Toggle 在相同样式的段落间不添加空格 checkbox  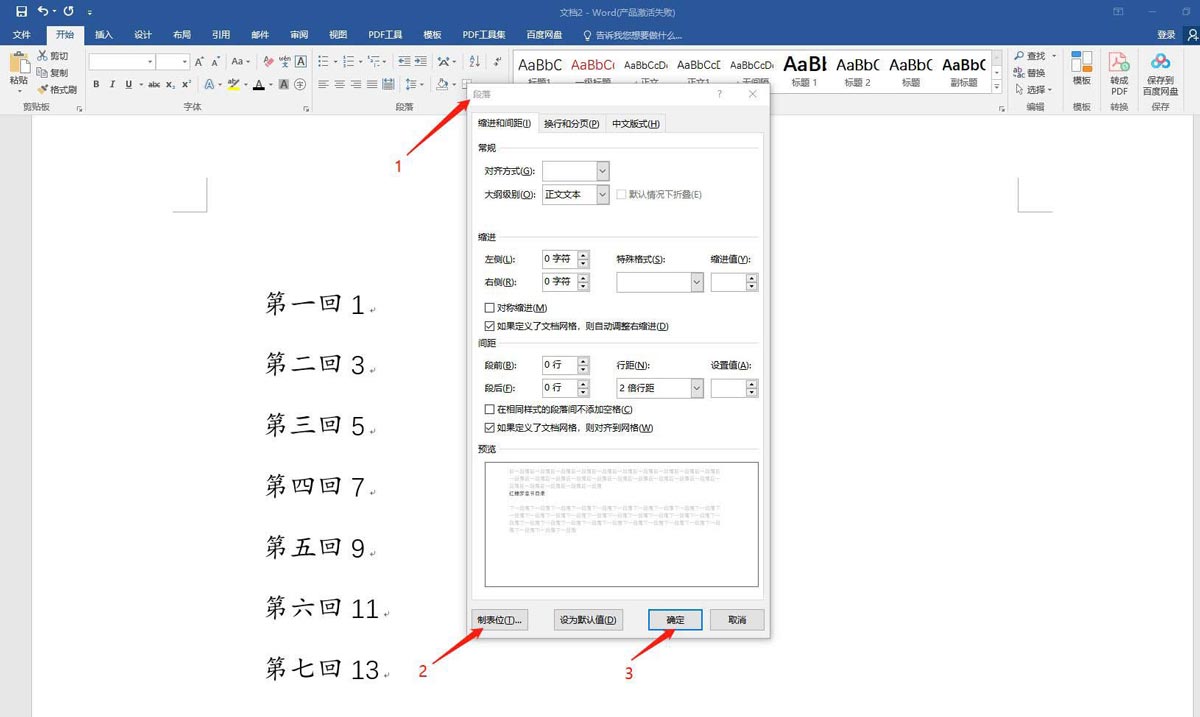click(x=490, y=409)
